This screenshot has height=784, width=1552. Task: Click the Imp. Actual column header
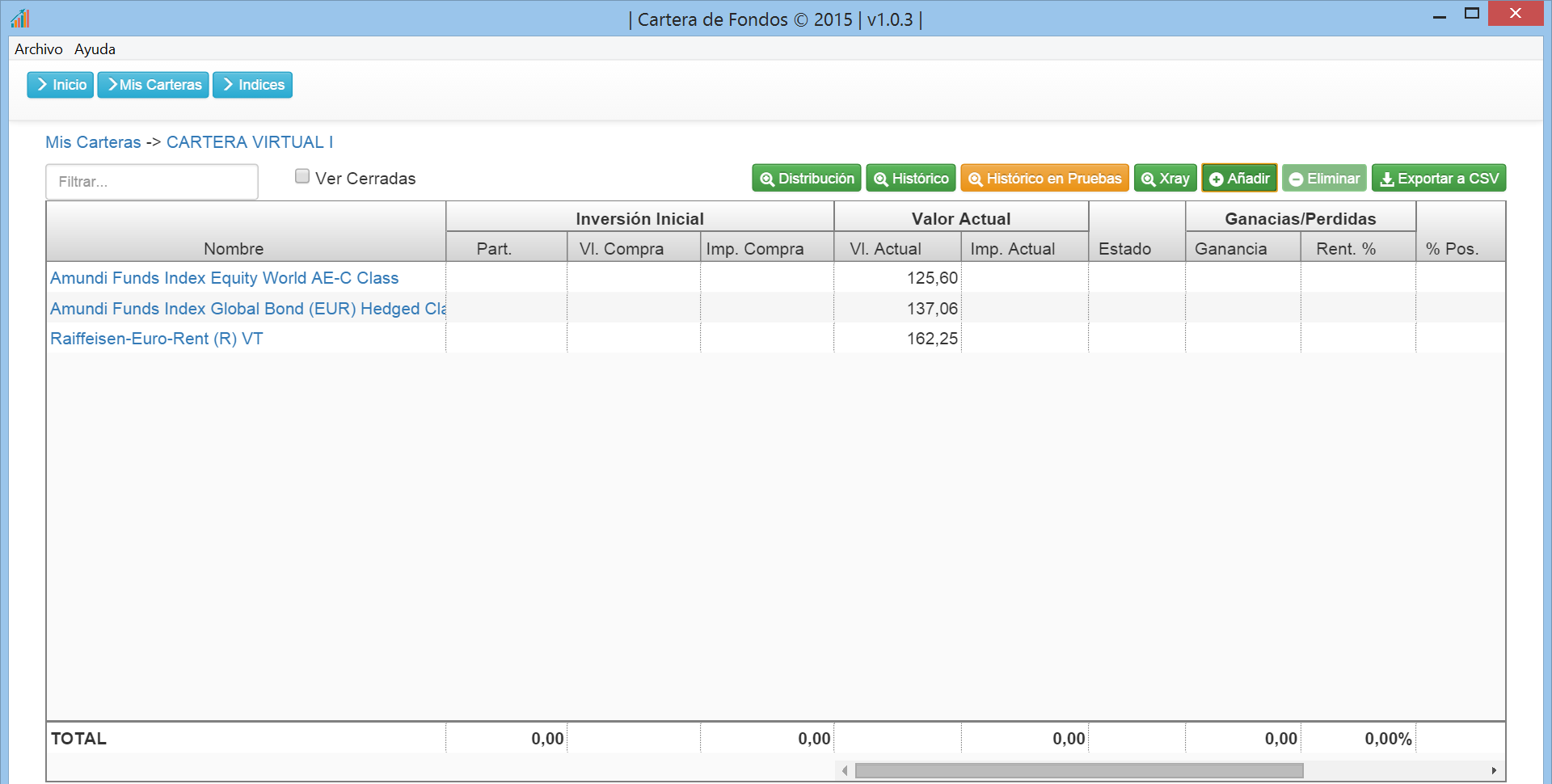pyautogui.click(x=1025, y=248)
